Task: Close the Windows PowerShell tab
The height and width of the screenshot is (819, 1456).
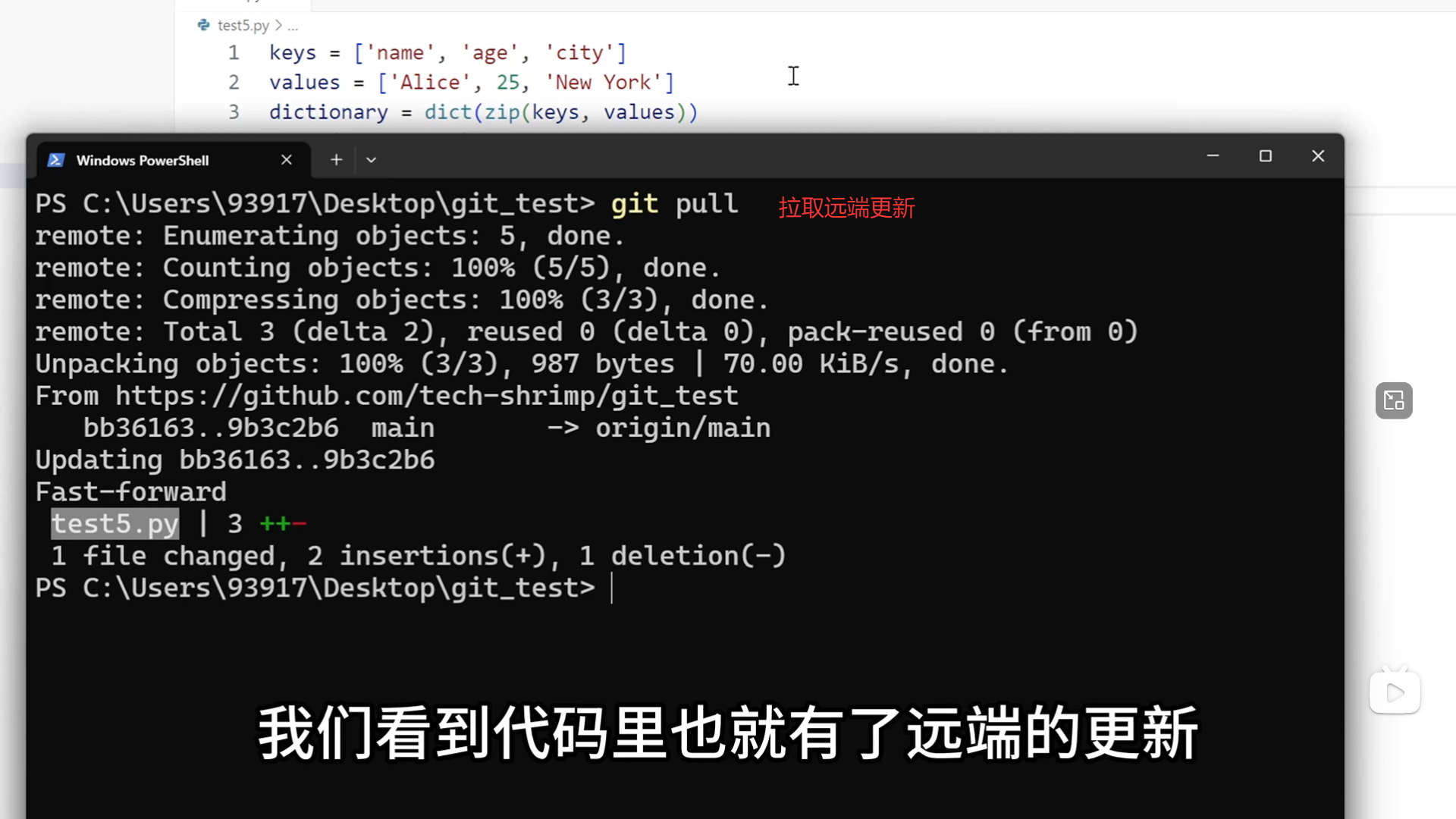Action: 287,160
